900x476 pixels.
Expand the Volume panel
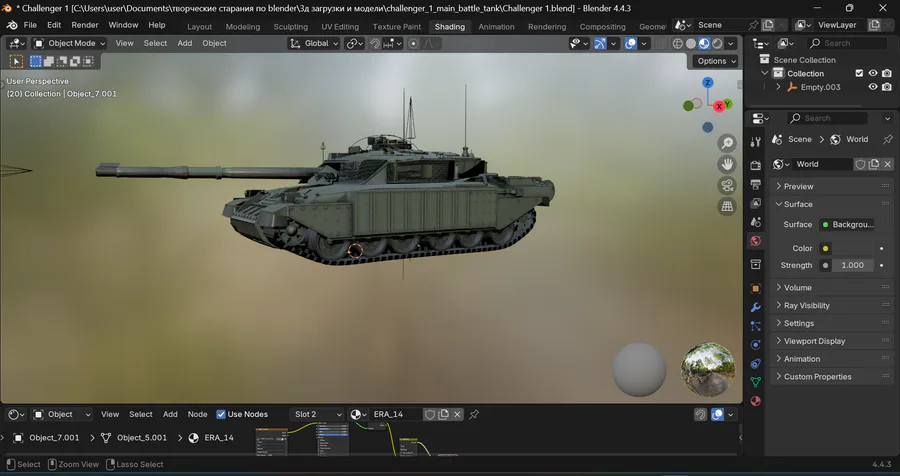[797, 287]
